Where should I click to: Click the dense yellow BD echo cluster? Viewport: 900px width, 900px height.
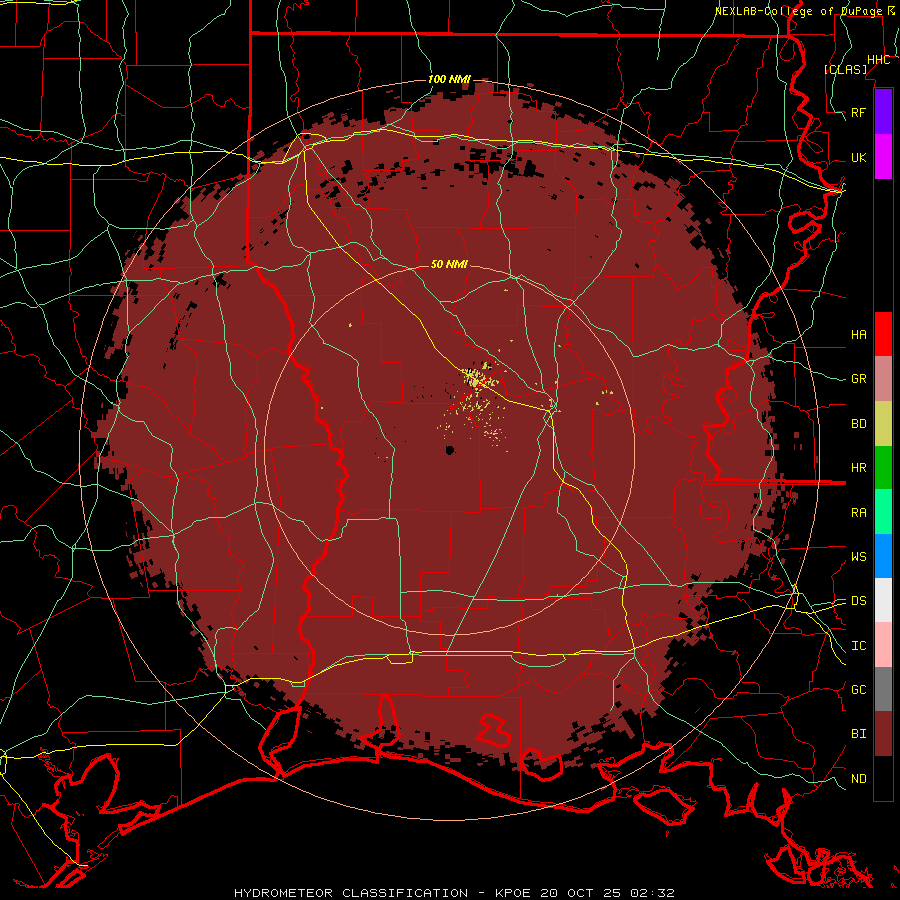pos(476,378)
